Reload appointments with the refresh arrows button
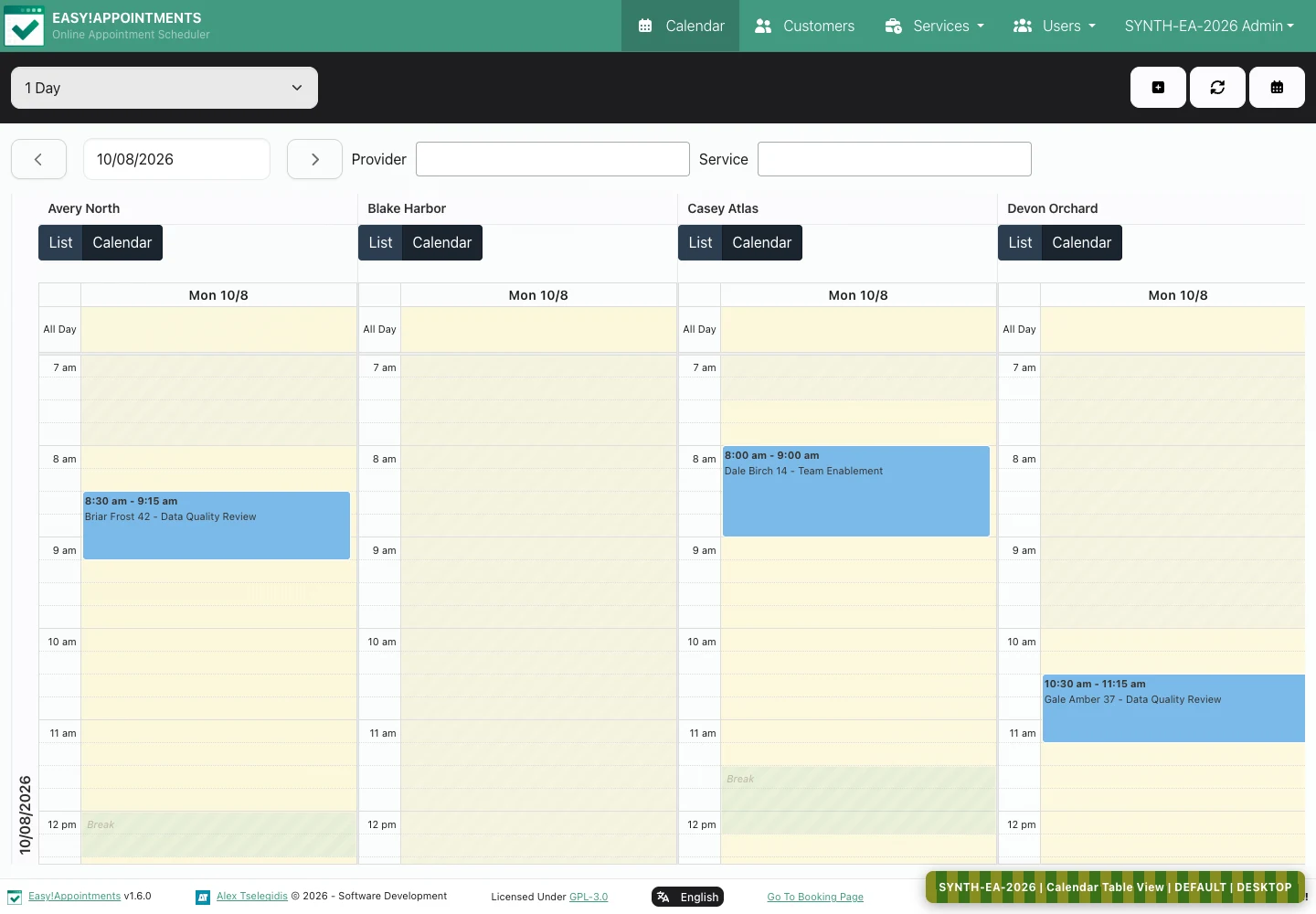 pyautogui.click(x=1217, y=88)
